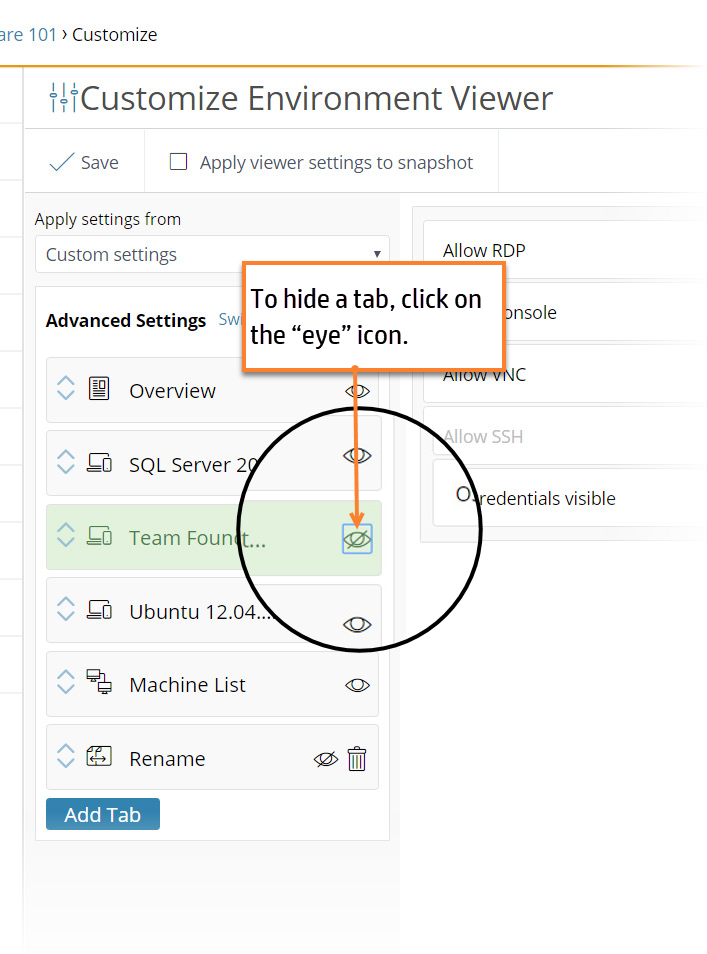This screenshot has height=954, width=707.
Task: Click the sliders icon in the Customize header
Action: point(63,97)
